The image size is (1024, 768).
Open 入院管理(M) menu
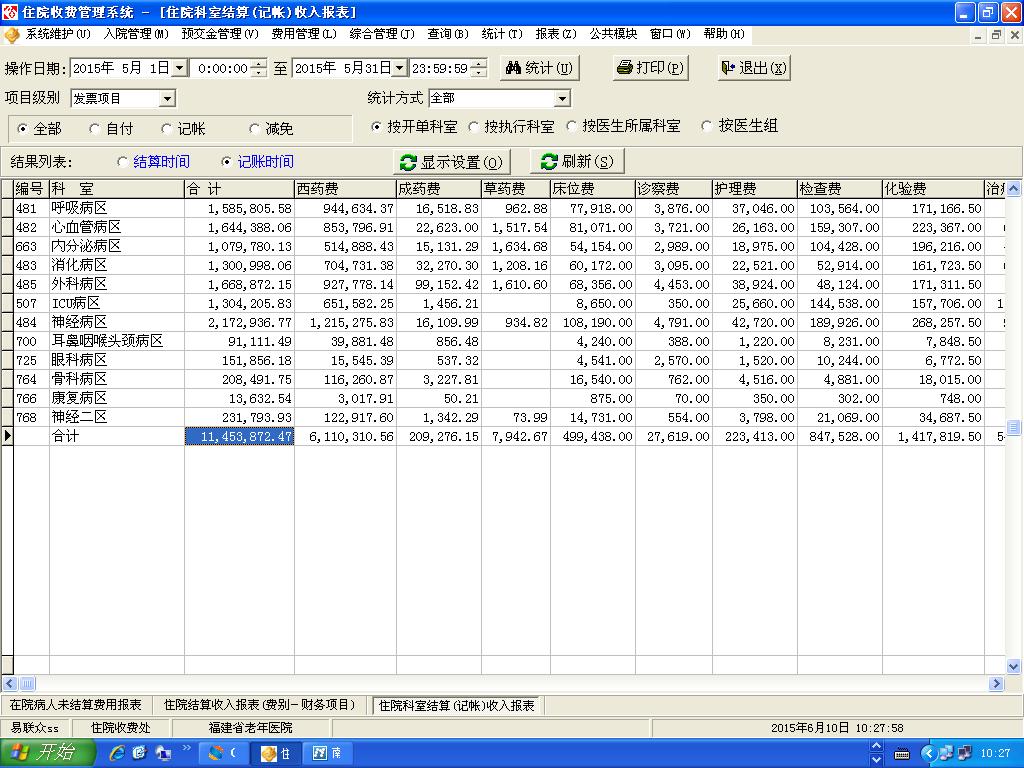tap(136, 34)
